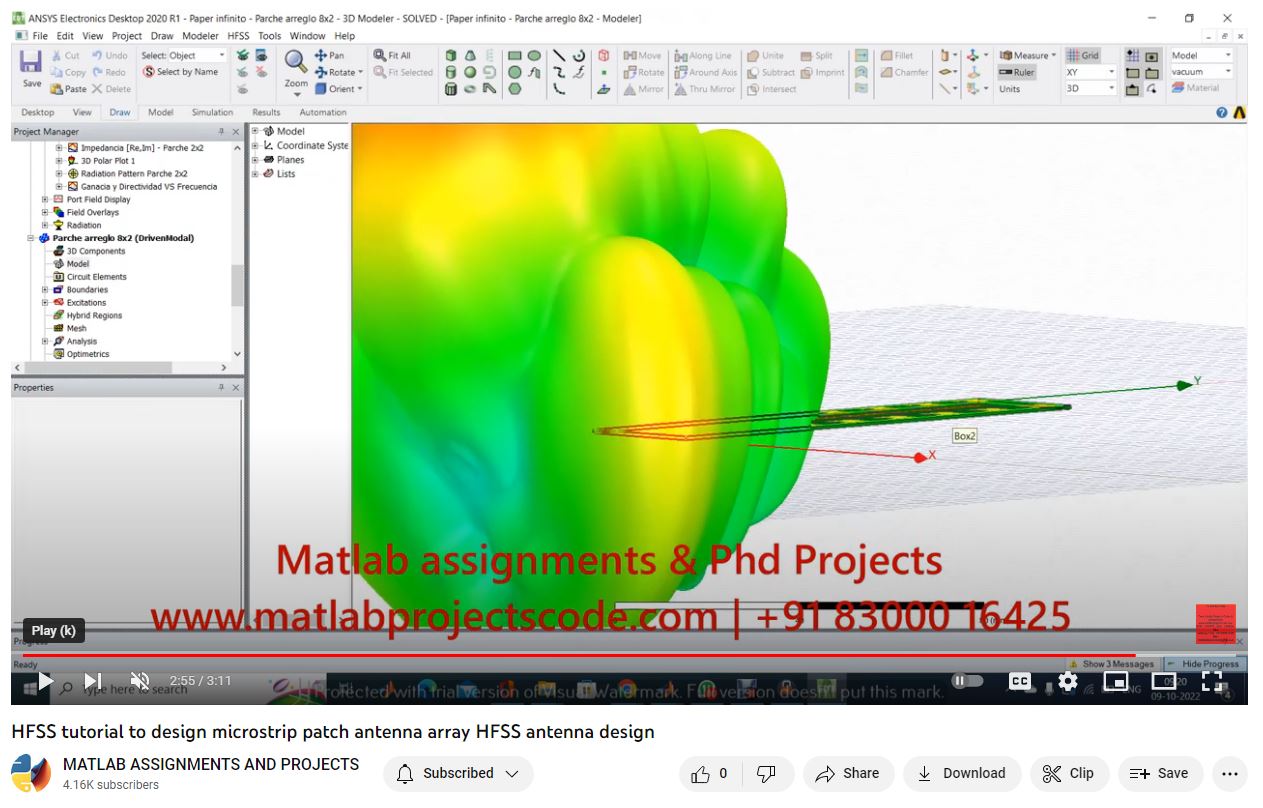This screenshot has height=808, width=1263.
Task: Toggle closed captions on the video
Action: [1019, 681]
